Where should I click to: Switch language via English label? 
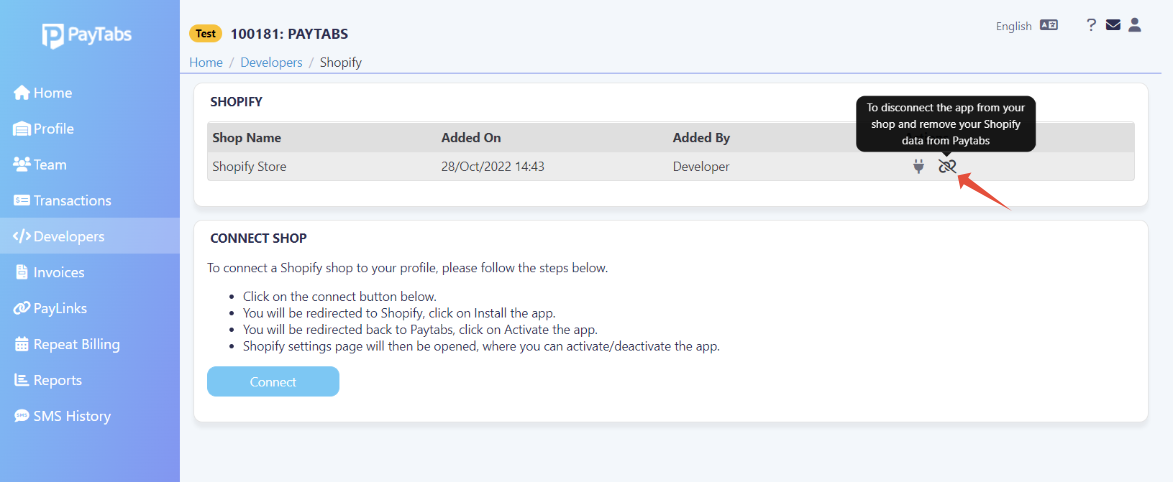(1014, 26)
